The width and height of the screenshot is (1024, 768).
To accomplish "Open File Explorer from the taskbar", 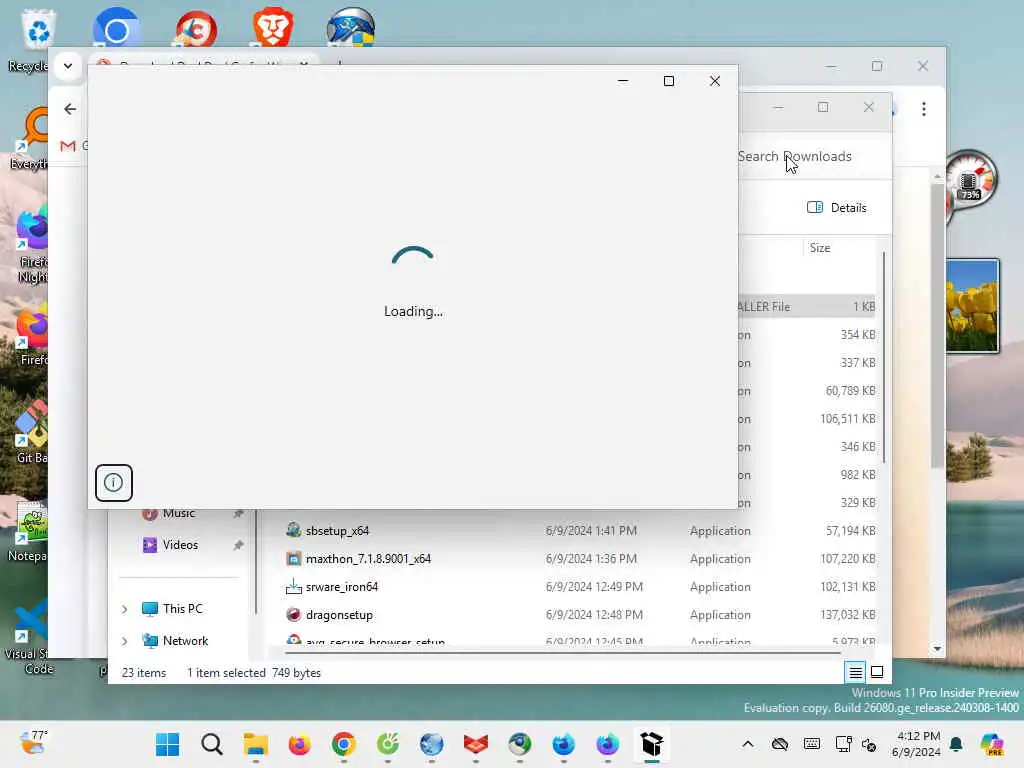I will [256, 744].
